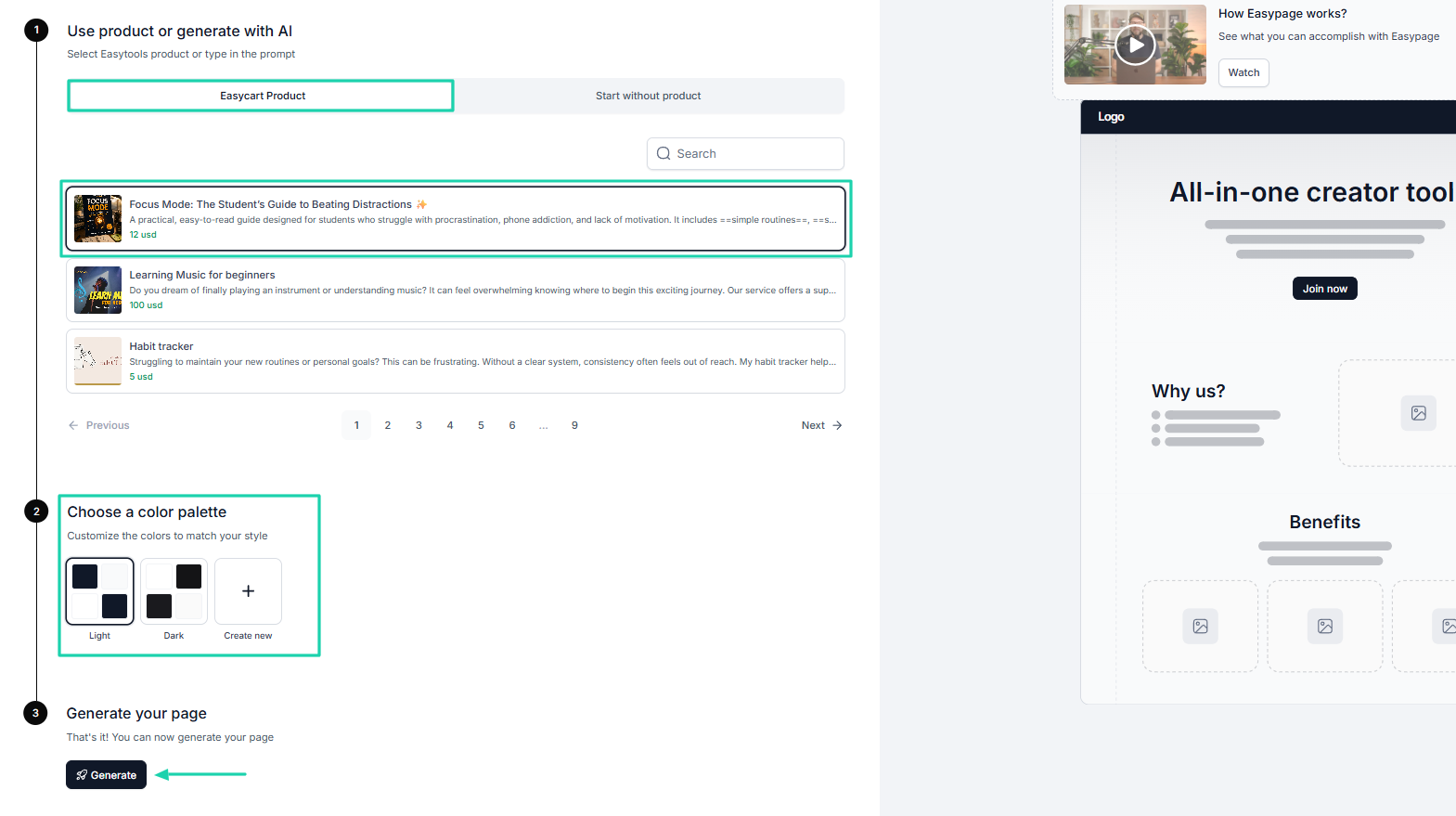This screenshot has height=816, width=1456.
Task: Go to Next page of products
Action: pyautogui.click(x=822, y=425)
